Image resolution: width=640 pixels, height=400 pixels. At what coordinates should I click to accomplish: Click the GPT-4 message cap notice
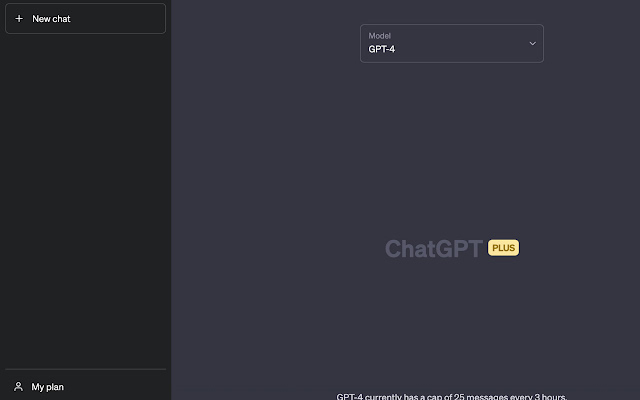(x=451, y=396)
